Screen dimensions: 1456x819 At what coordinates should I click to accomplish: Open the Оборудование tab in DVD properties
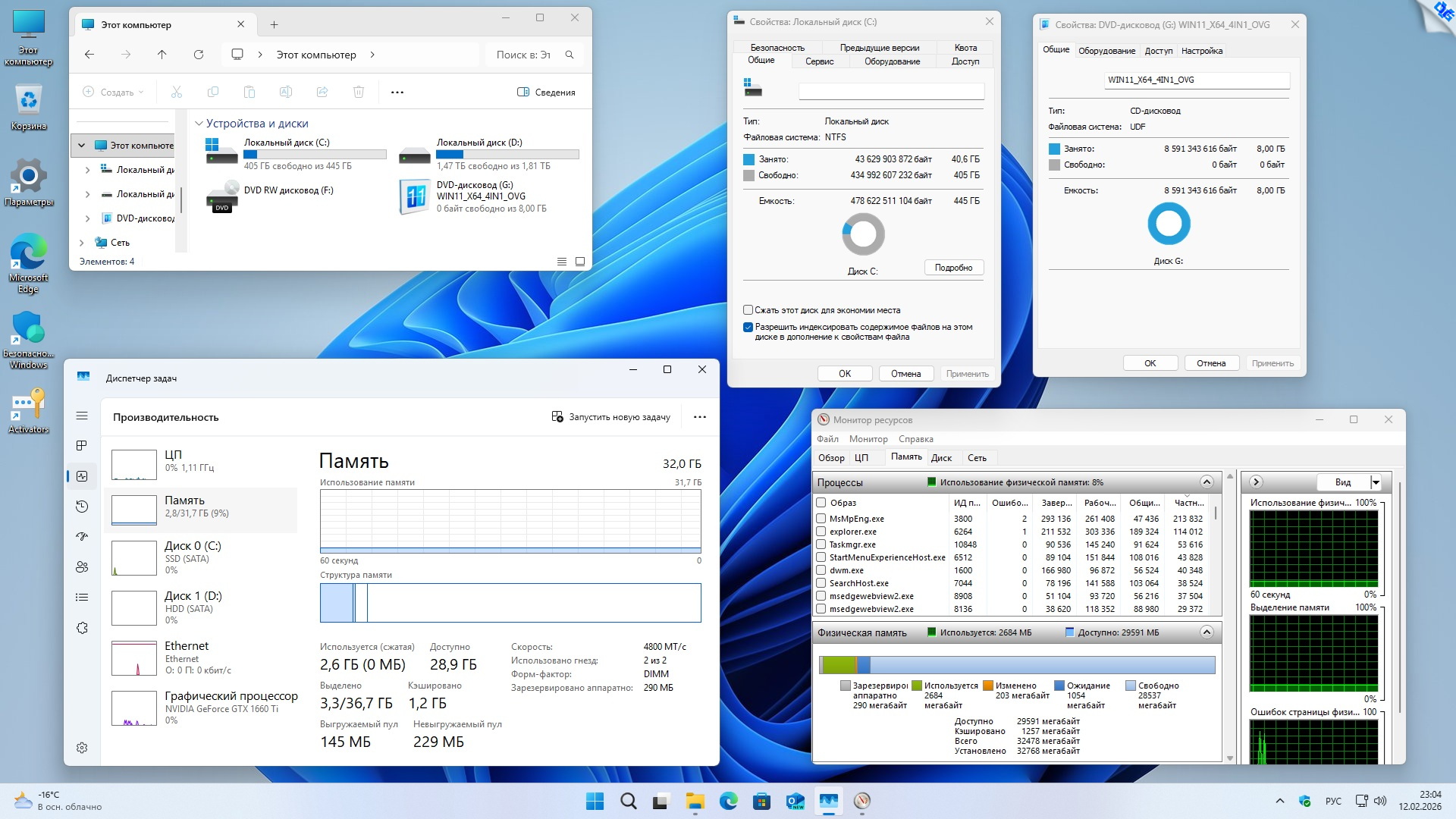coord(1106,51)
